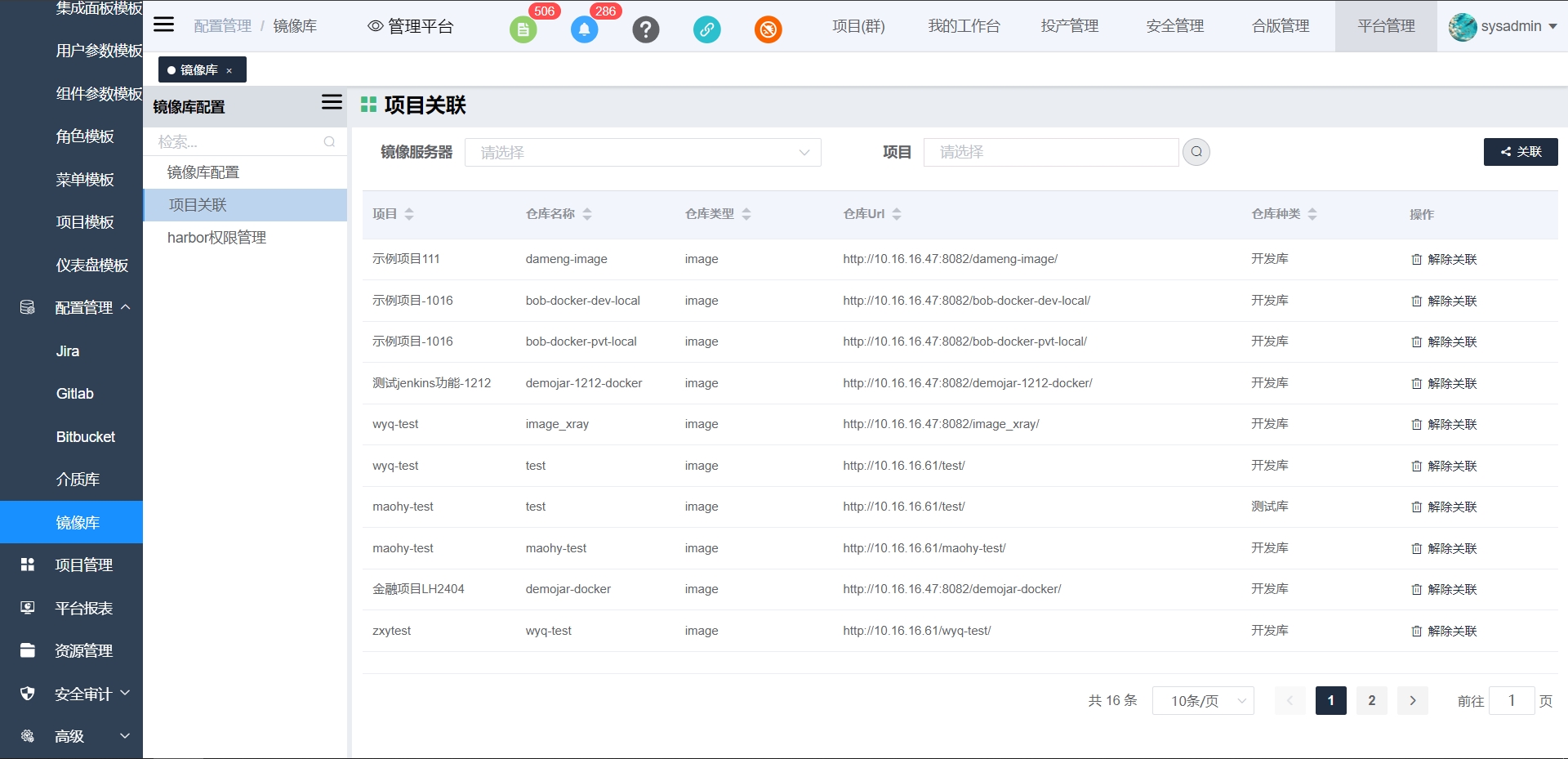Click 解除关联 for the zxytest row
Screen dimensions: 1568x759
1444,631
